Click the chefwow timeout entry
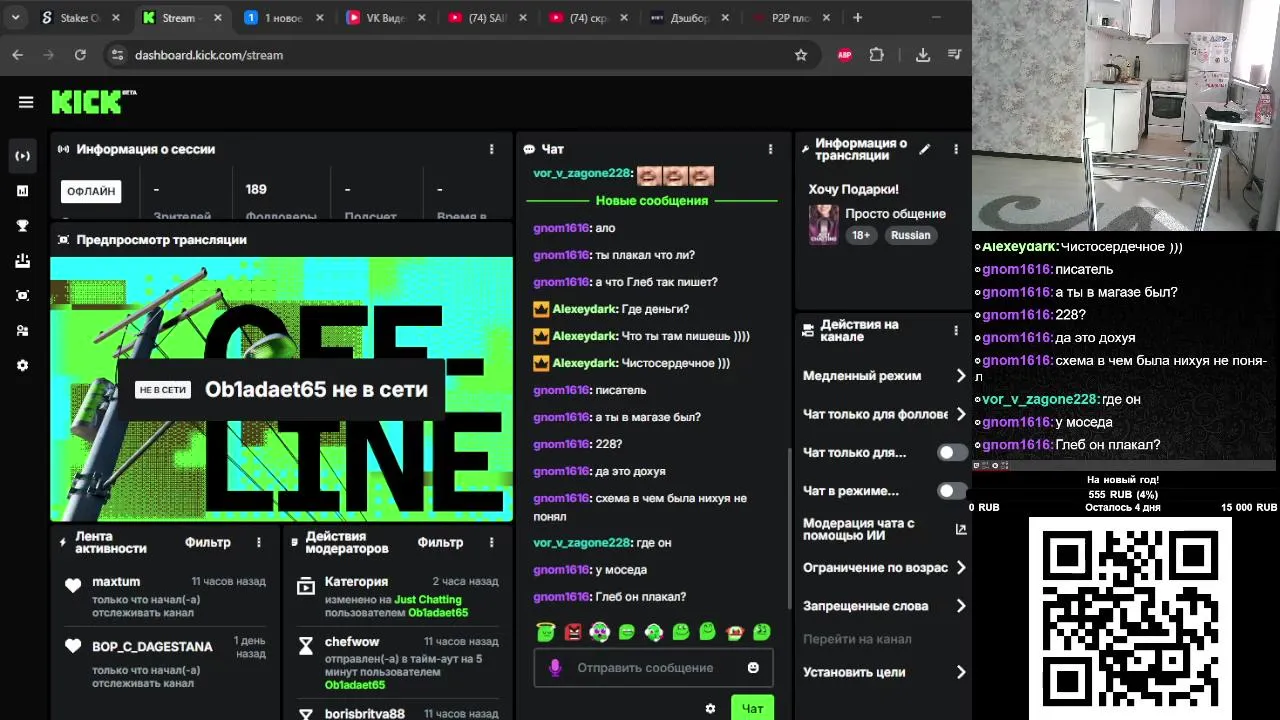This screenshot has height=720, width=1280. (x=398, y=661)
